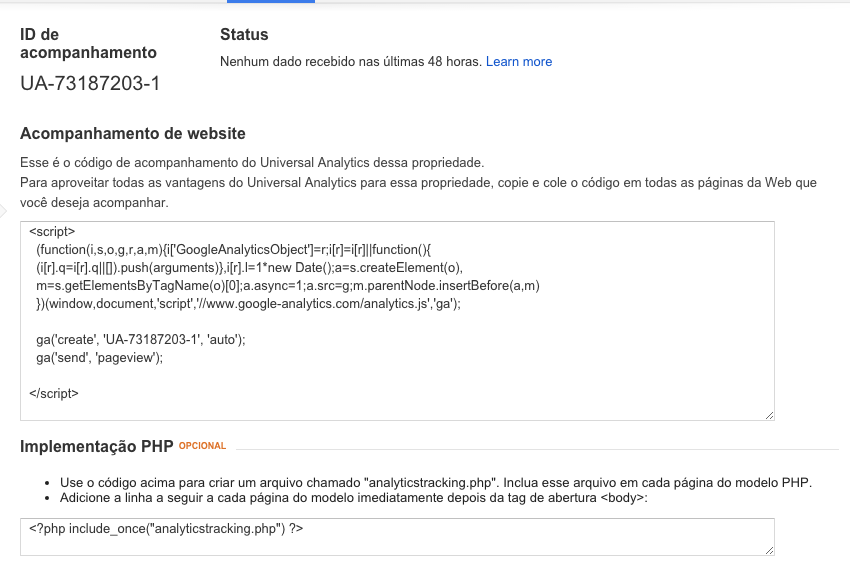
Task: Click the Implementação PHP heading
Action: [x=97, y=446]
